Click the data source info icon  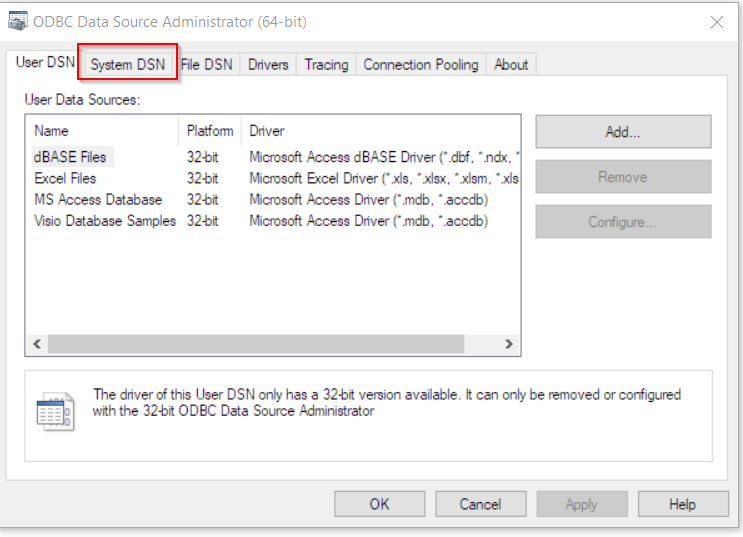click(53, 411)
